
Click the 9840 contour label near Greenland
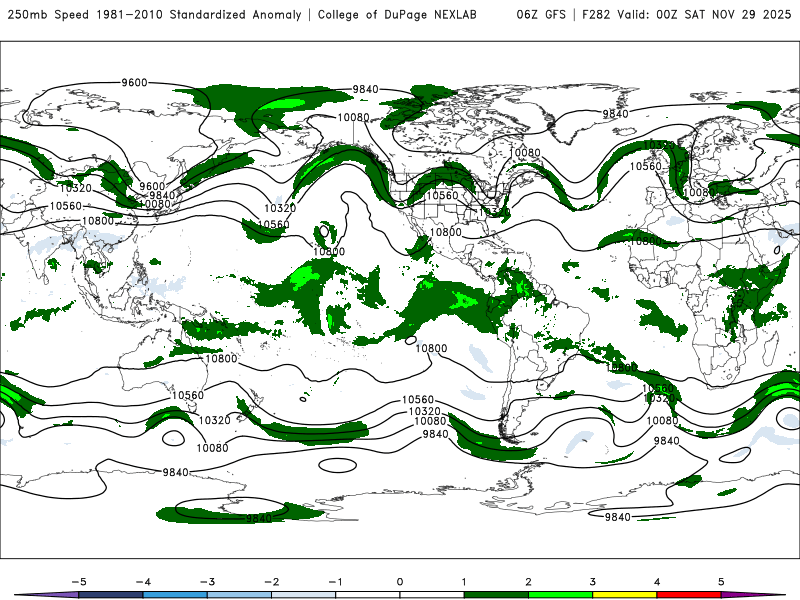pyautogui.click(x=615, y=114)
